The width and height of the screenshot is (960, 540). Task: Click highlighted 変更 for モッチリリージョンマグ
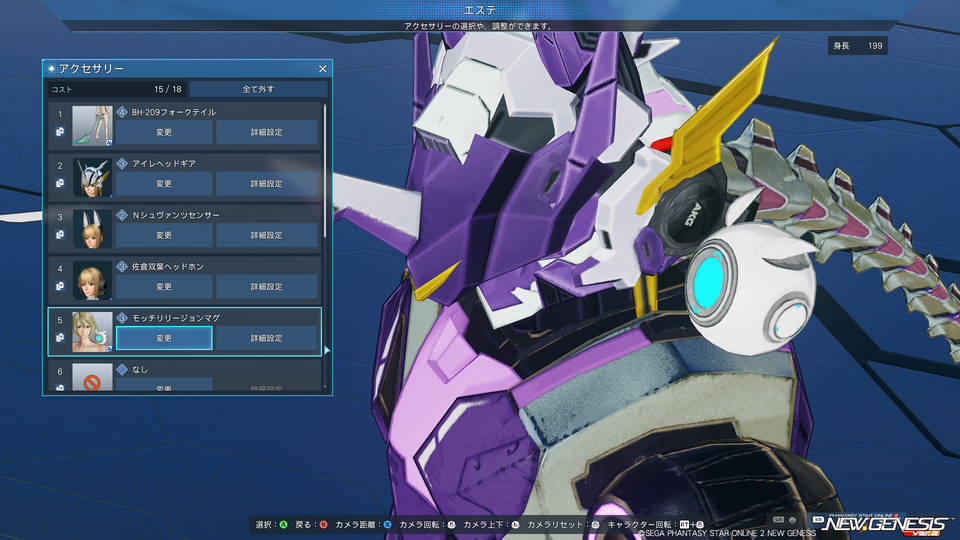click(x=164, y=338)
